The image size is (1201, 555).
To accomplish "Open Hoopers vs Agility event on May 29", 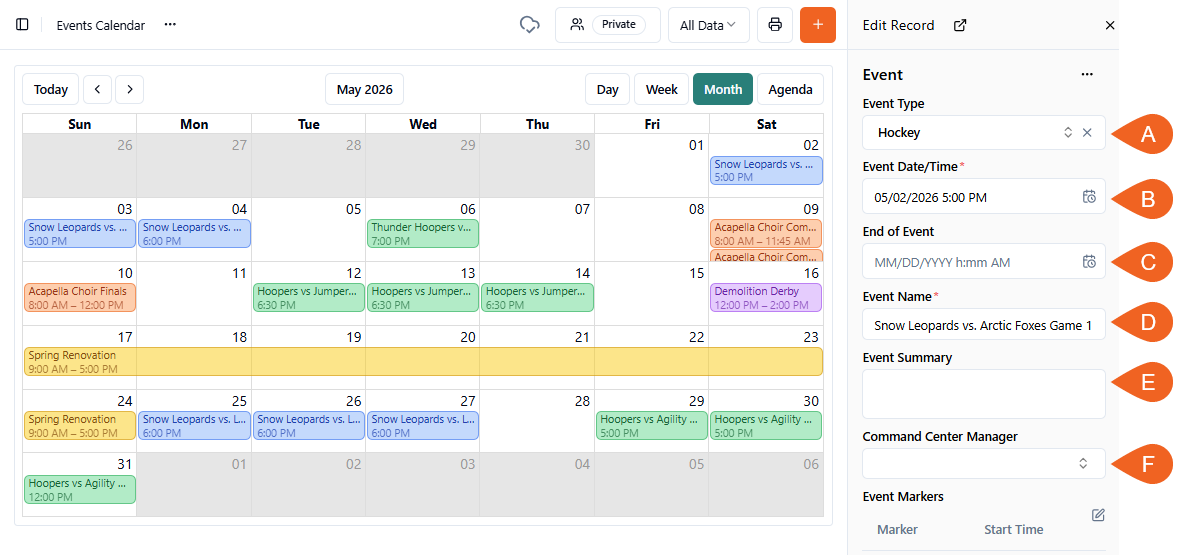I will pyautogui.click(x=652, y=426).
